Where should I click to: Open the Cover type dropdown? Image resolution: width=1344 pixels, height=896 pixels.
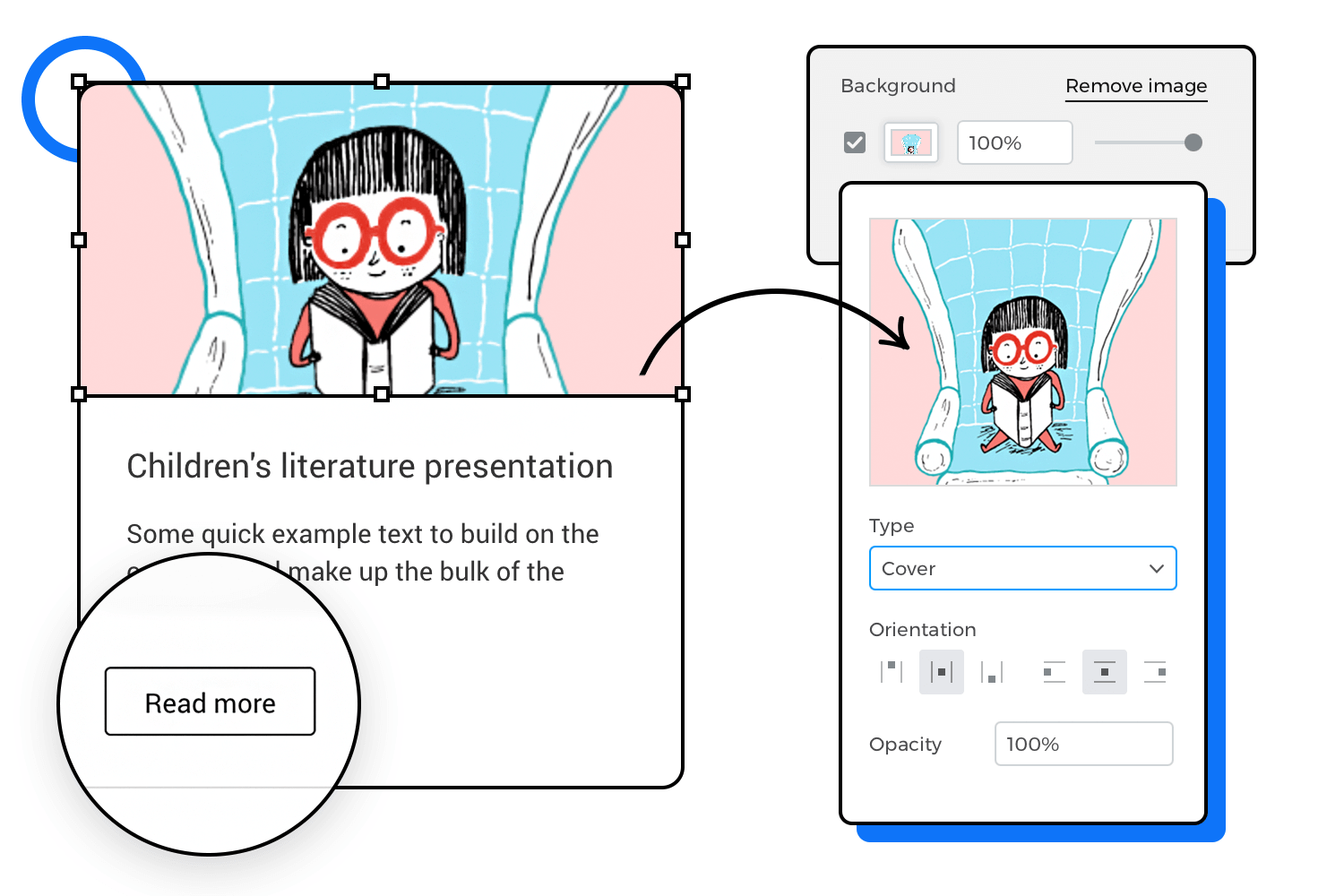point(1022,568)
